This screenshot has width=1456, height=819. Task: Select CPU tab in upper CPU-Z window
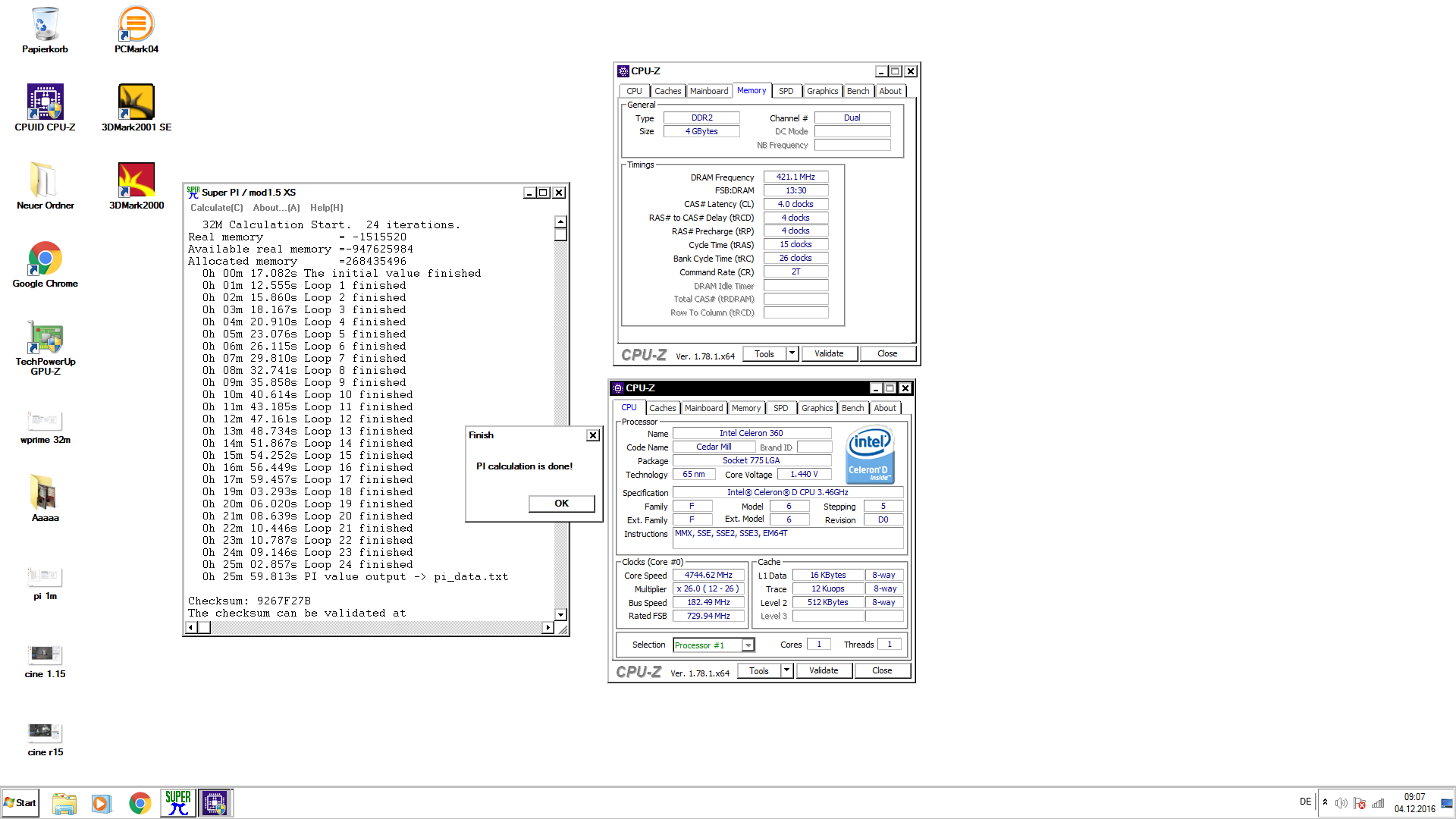(x=634, y=91)
